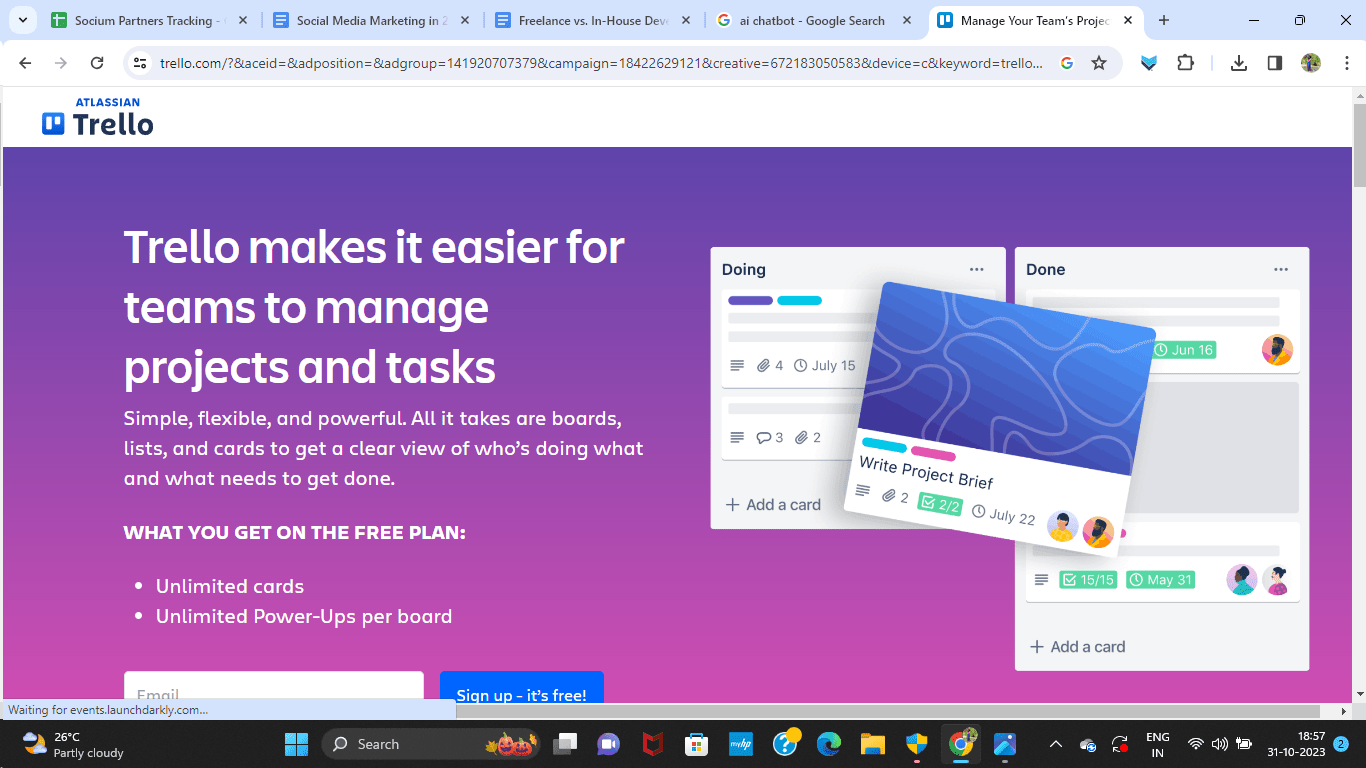Click Sign up - it's free button
Viewport: 1366px width, 768px height.
tap(522, 688)
